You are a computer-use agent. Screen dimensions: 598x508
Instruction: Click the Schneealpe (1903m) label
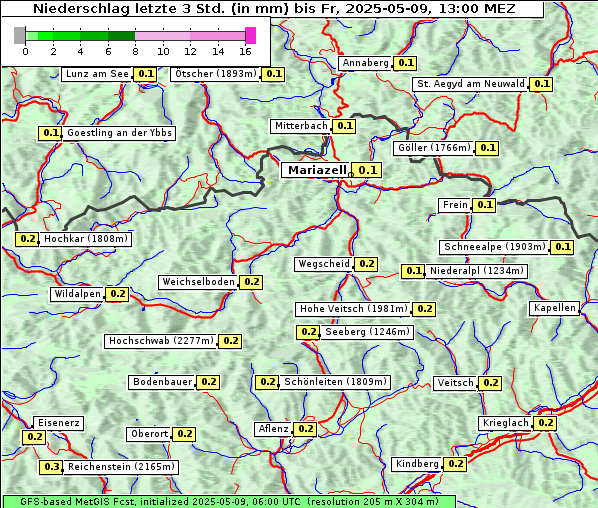(495, 247)
